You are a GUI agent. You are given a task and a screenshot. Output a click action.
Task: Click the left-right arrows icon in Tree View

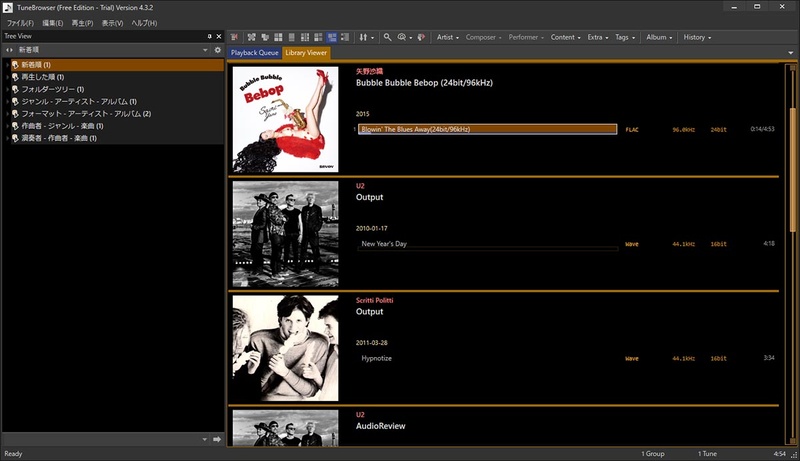9,50
